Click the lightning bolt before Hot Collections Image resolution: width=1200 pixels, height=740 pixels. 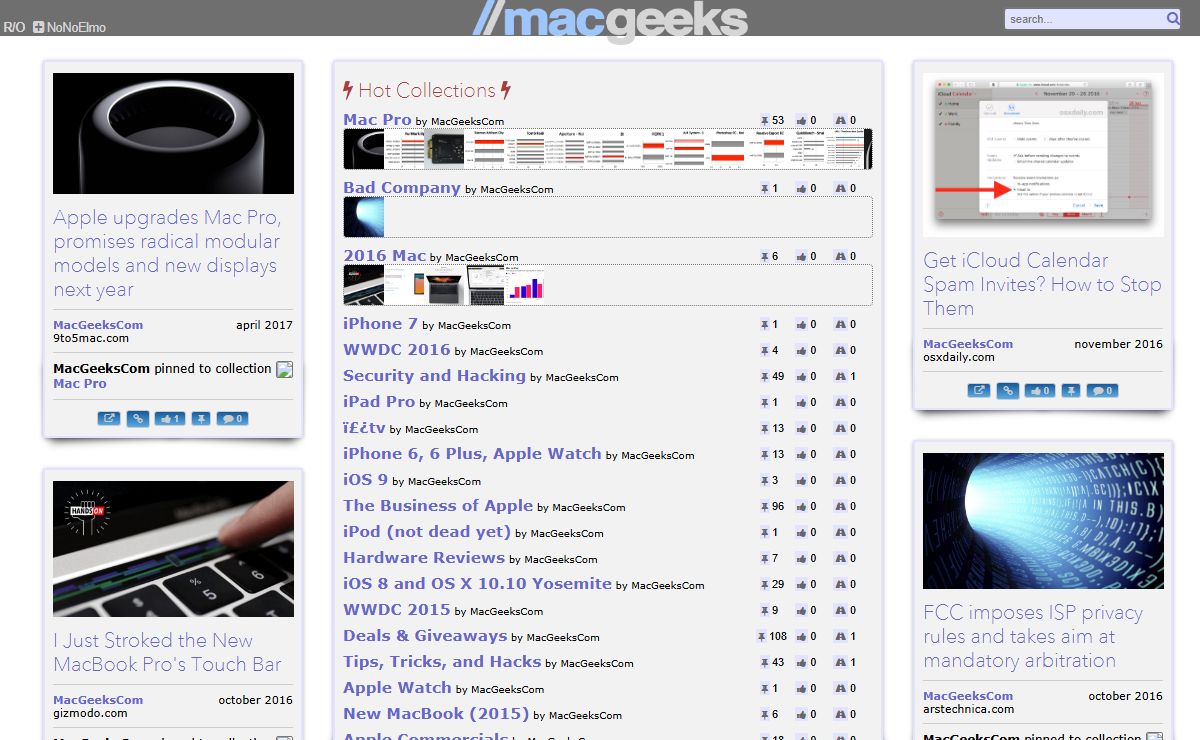[x=348, y=90]
